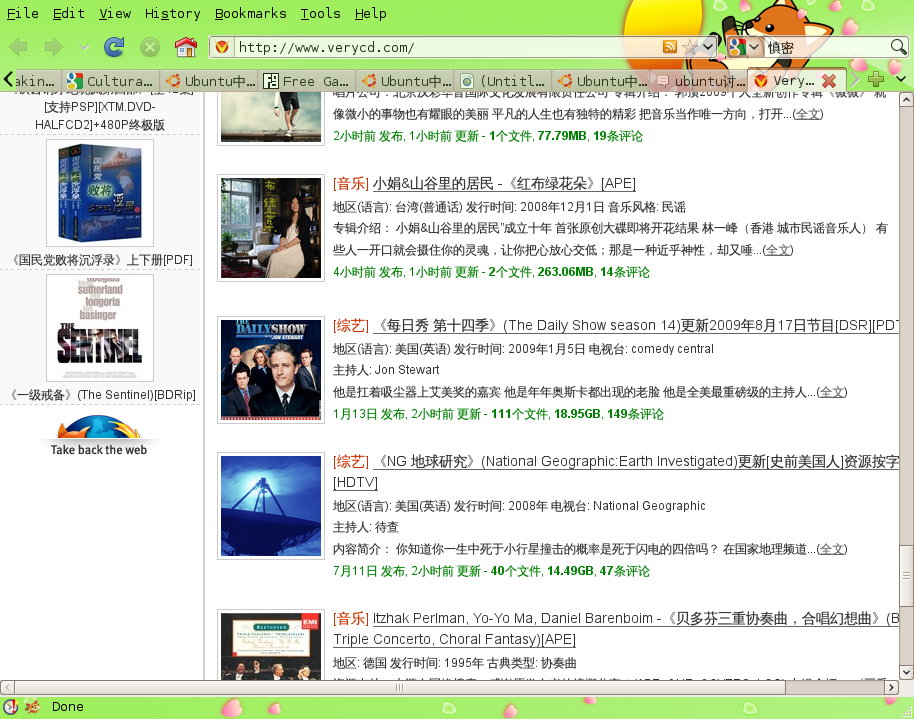Screen dimensions: 914x719
Task: Click the Beethoven Triple Concerto album thumbnail
Action: coord(270,645)
